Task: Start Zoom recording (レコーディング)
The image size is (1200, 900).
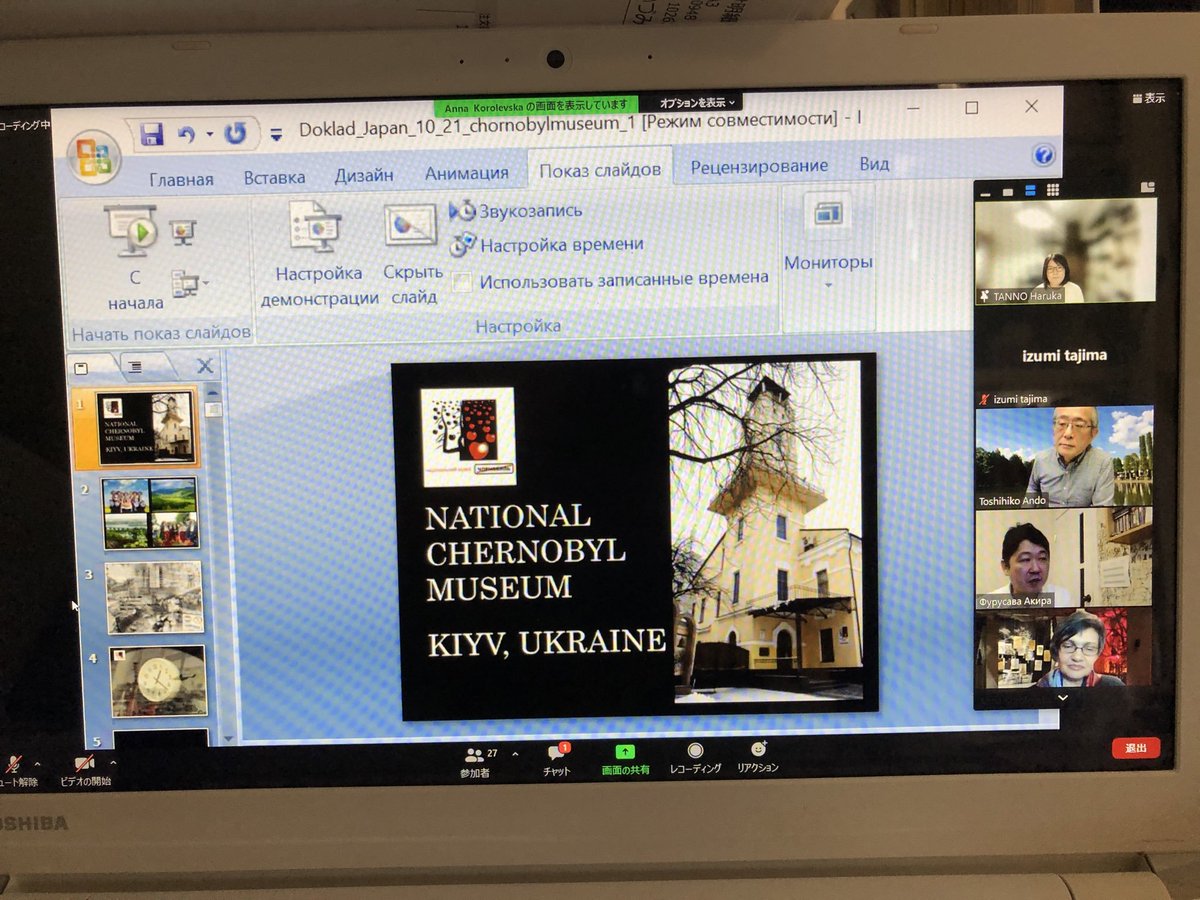Action: point(695,758)
